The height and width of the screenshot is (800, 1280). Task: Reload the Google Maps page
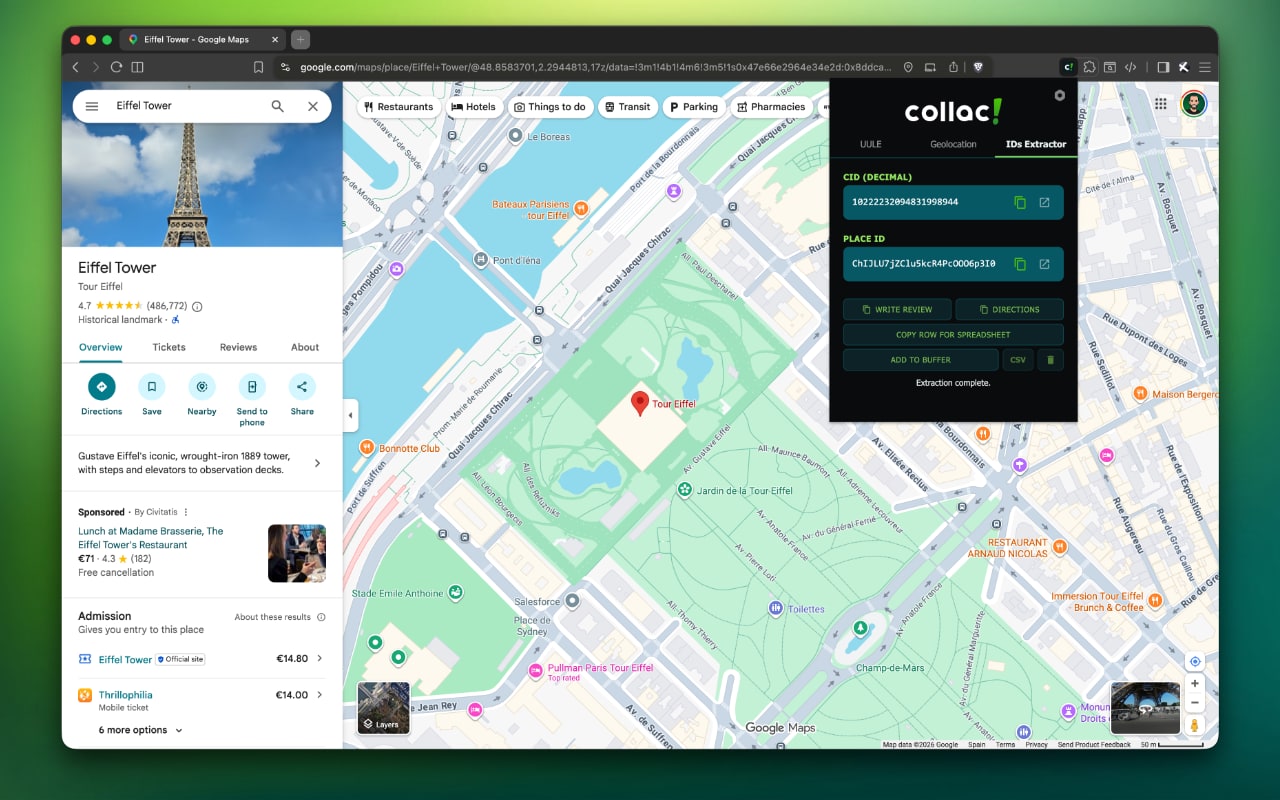(x=116, y=67)
